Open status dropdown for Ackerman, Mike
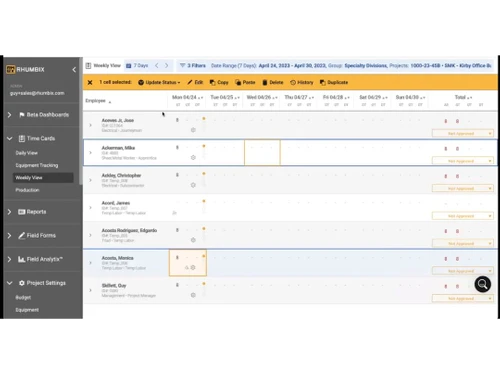The height and width of the screenshot is (375, 500). [x=463, y=161]
